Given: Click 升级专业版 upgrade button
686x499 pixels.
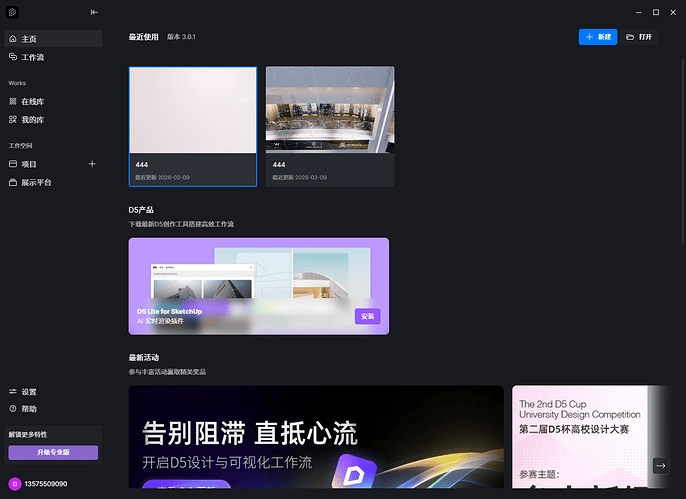Looking at the screenshot, I should [53, 452].
